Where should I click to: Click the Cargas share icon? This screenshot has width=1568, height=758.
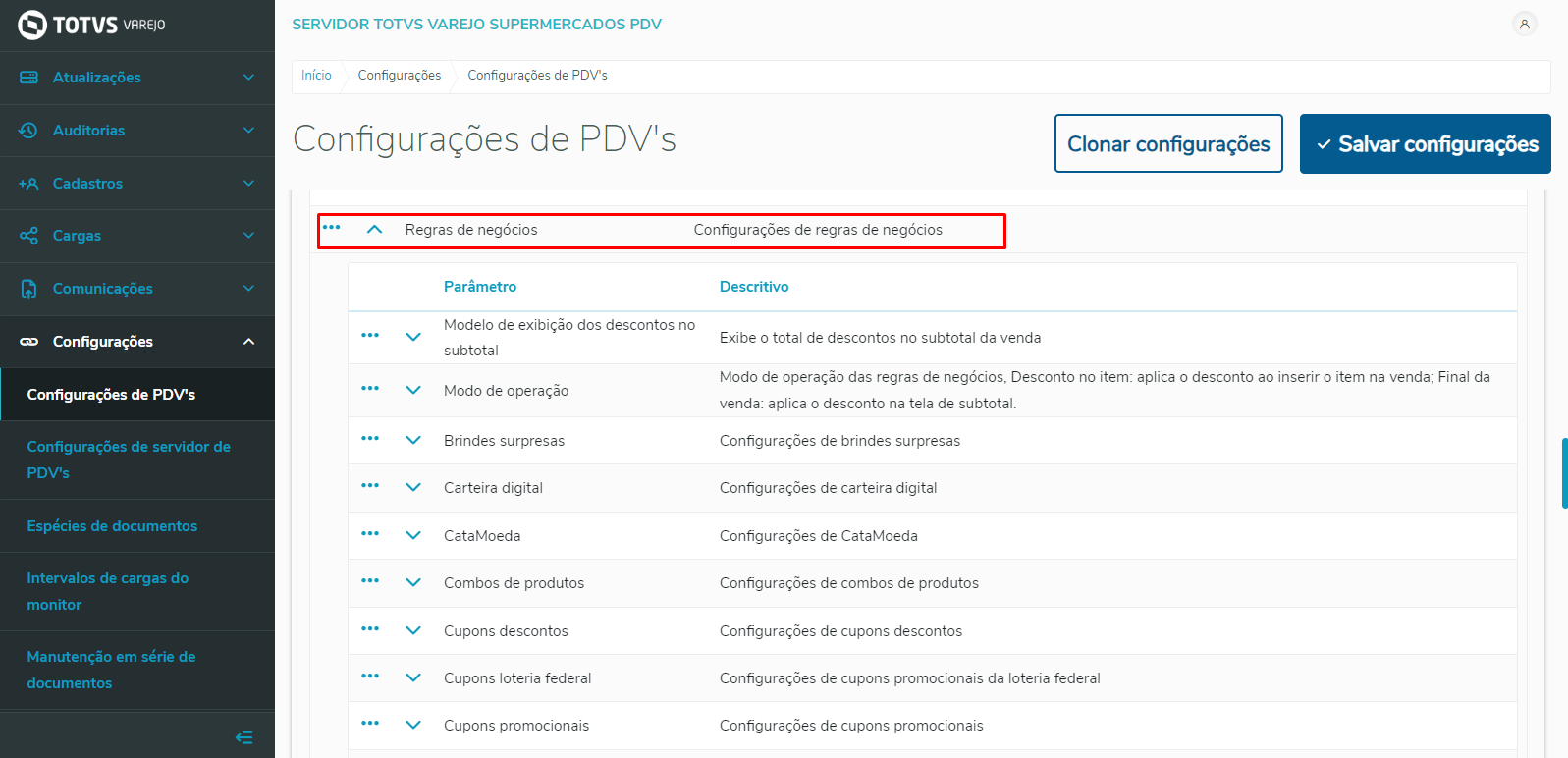click(28, 236)
